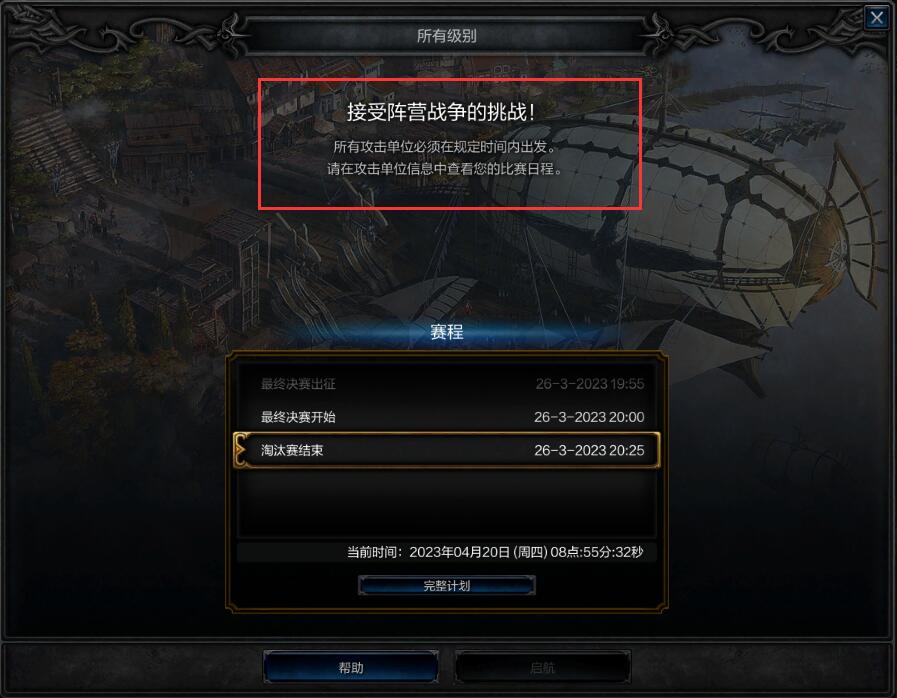Click the 帮助 help button
This screenshot has height=698, width=897.
coord(351,667)
